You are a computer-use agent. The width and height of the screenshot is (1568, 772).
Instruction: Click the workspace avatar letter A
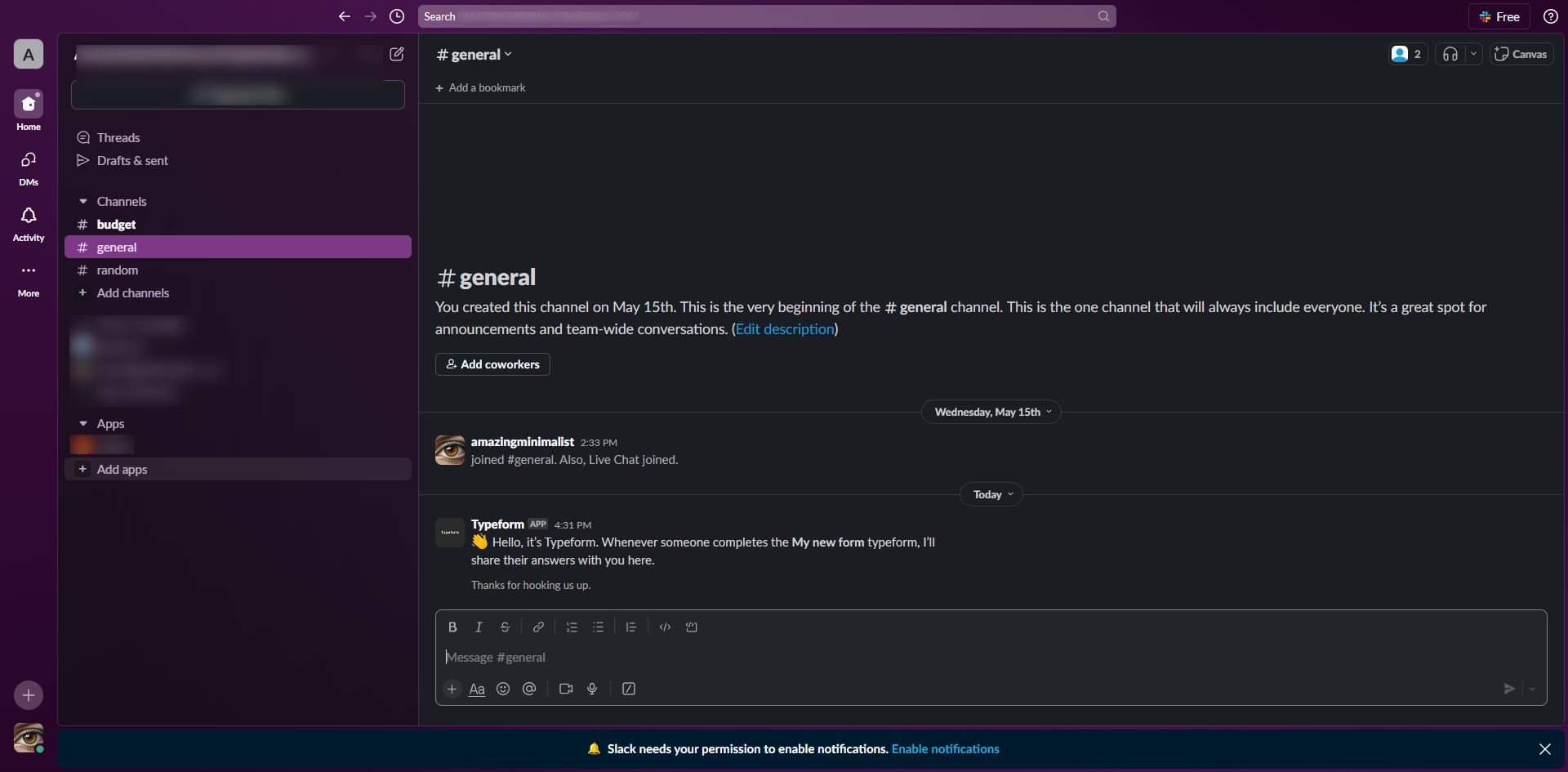(x=29, y=55)
